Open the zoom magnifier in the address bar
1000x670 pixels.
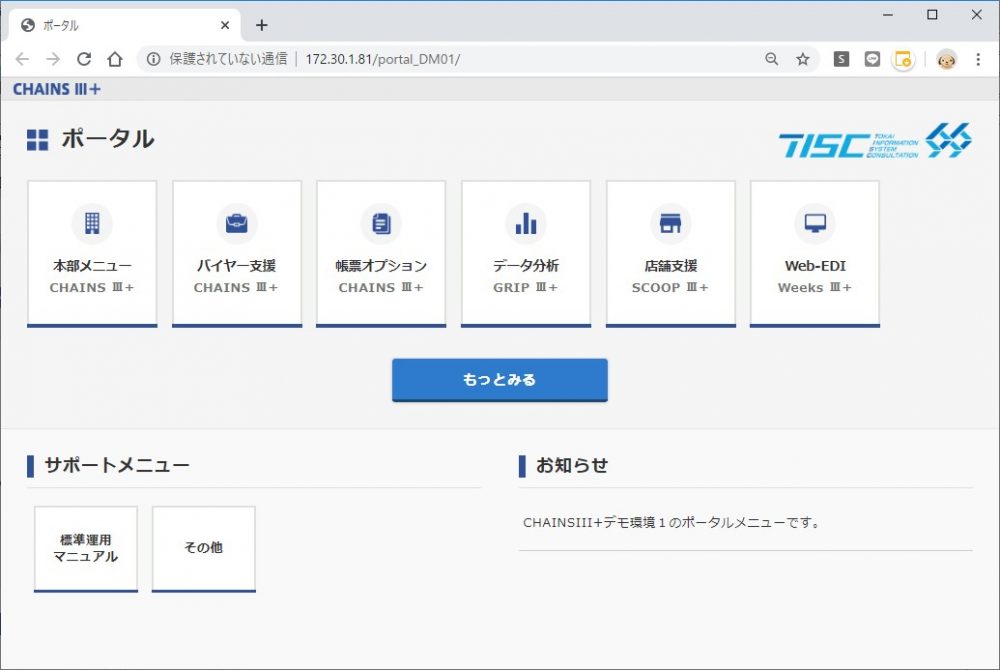click(x=772, y=59)
